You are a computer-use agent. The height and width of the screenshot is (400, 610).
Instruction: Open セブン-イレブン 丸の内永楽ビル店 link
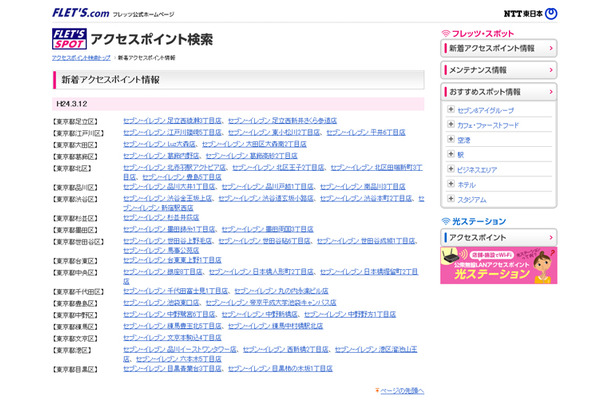click(281, 291)
